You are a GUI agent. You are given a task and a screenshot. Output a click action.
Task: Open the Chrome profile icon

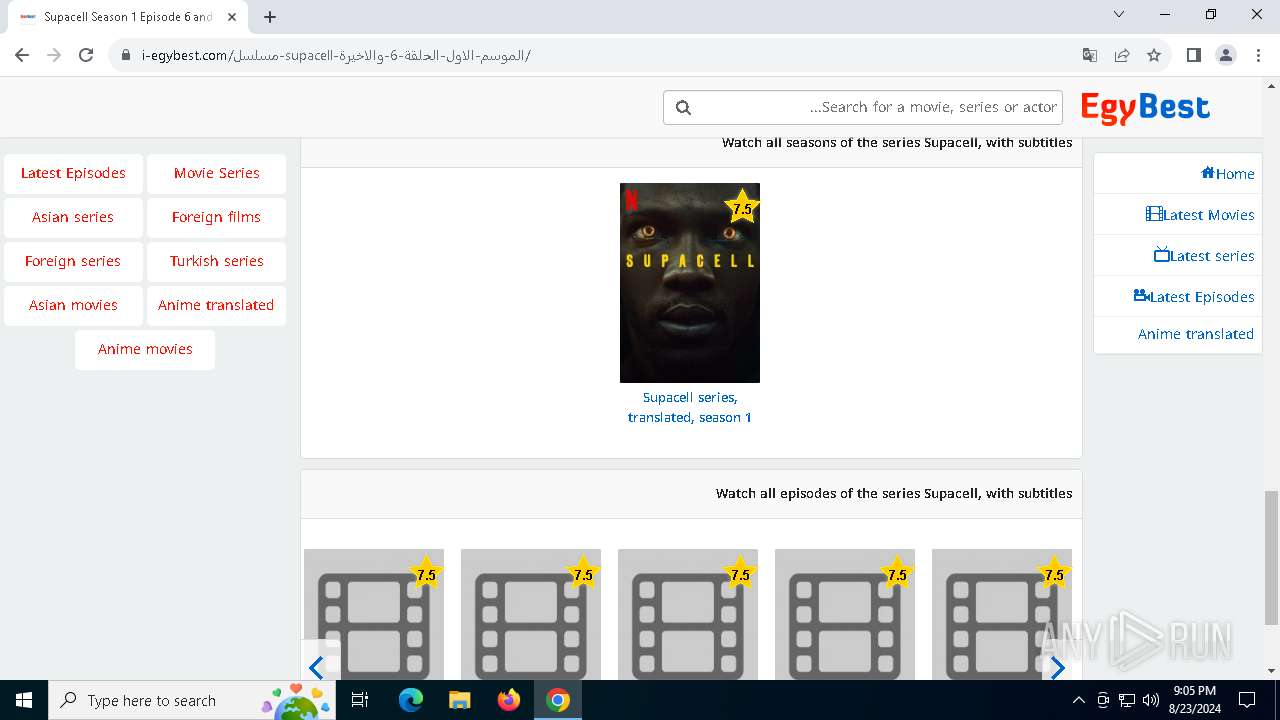click(x=1226, y=55)
